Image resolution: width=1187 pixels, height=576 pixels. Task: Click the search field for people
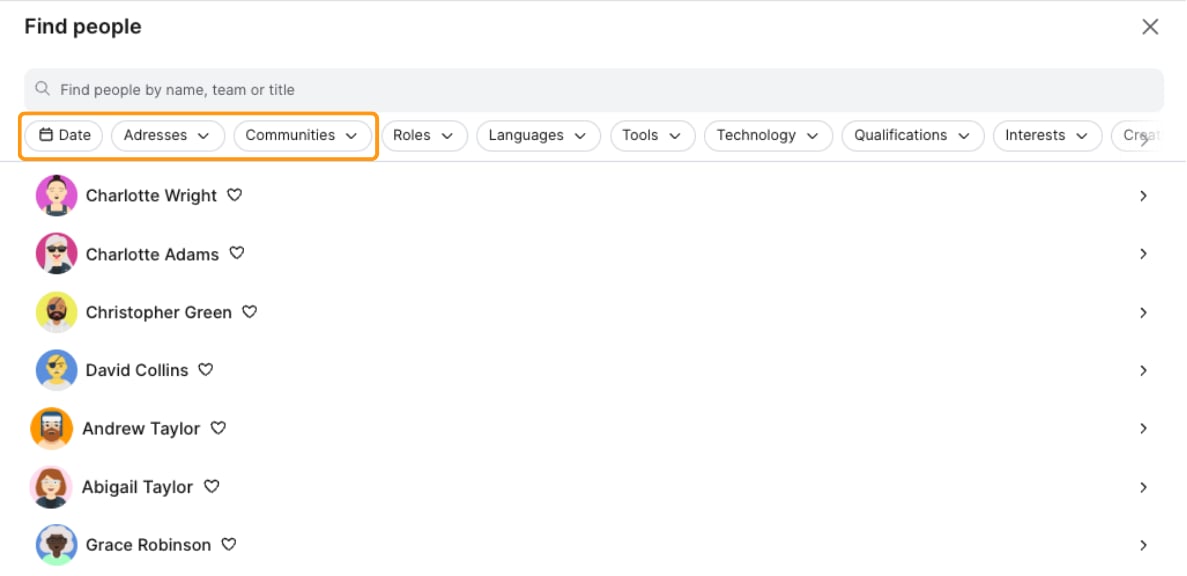pos(594,90)
